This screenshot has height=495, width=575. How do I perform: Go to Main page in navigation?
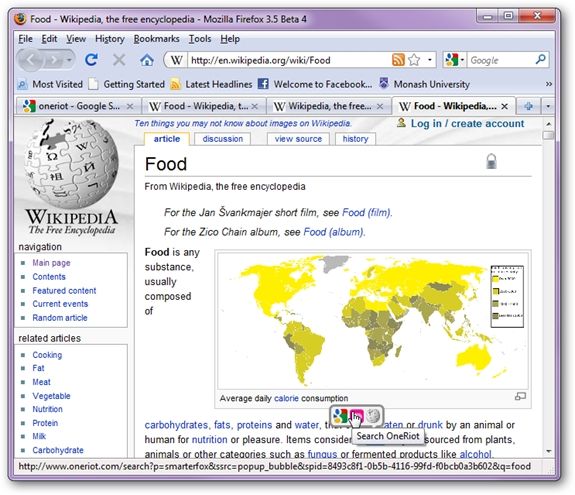[x=51, y=263]
